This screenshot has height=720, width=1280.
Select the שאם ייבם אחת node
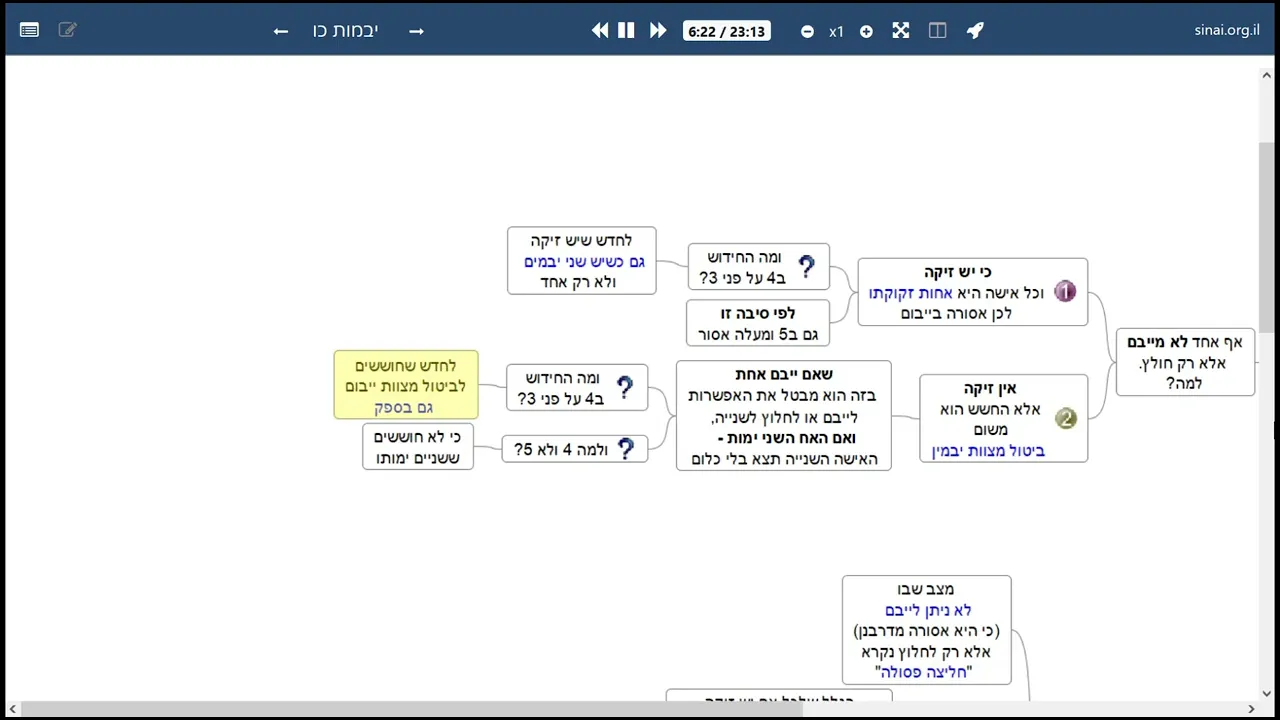point(783,416)
